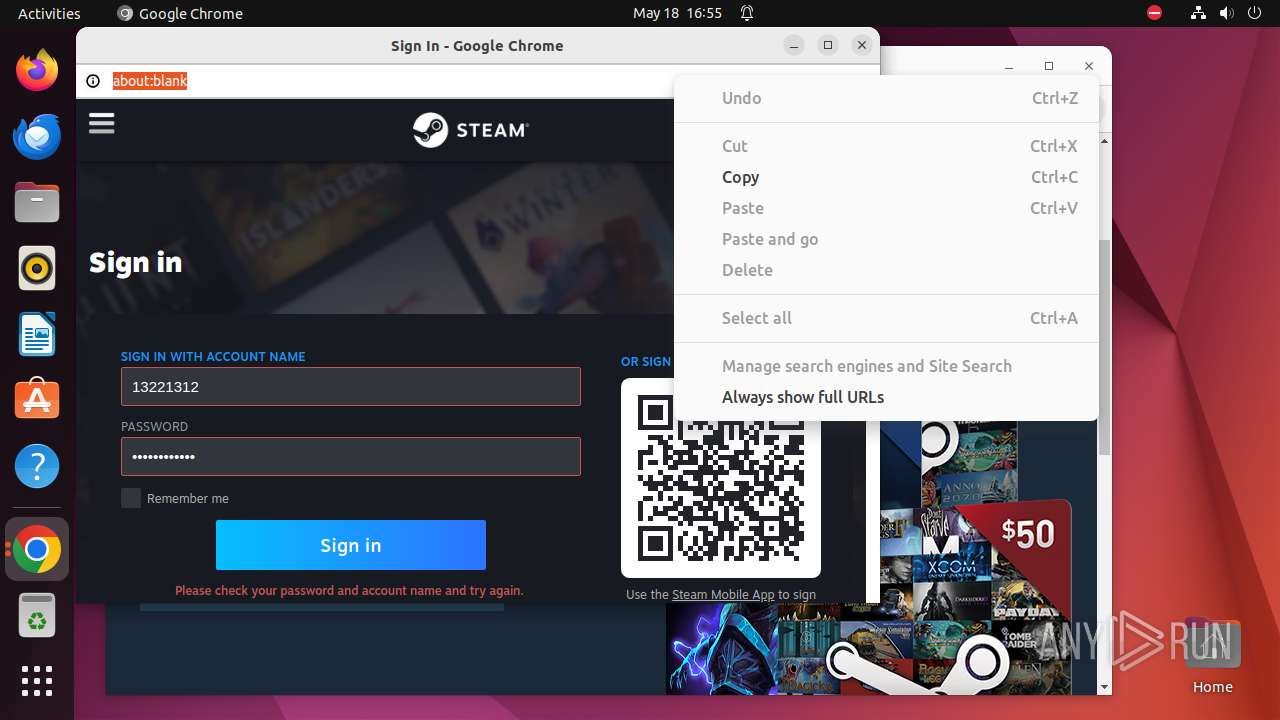Open the Files manager in dock
This screenshot has height=720, width=1280.
(x=37, y=203)
